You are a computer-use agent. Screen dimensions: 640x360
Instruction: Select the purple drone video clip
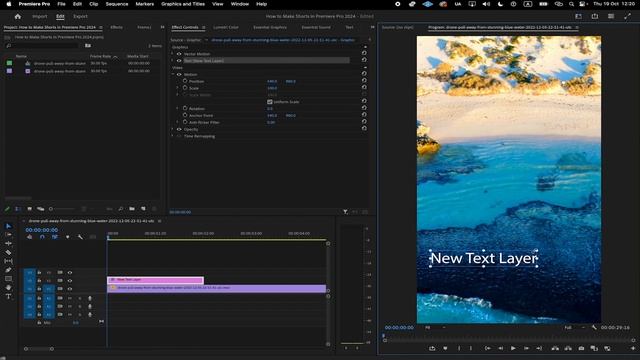coord(216,288)
